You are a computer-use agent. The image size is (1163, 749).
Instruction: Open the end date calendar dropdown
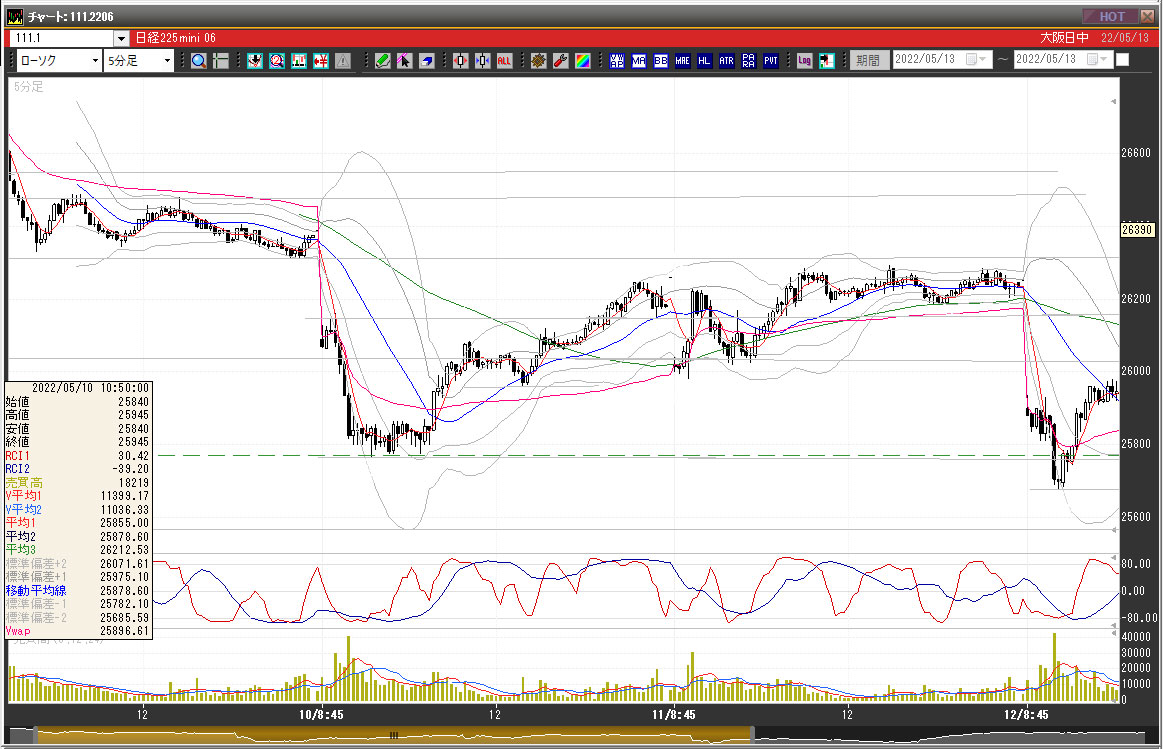[1097, 59]
